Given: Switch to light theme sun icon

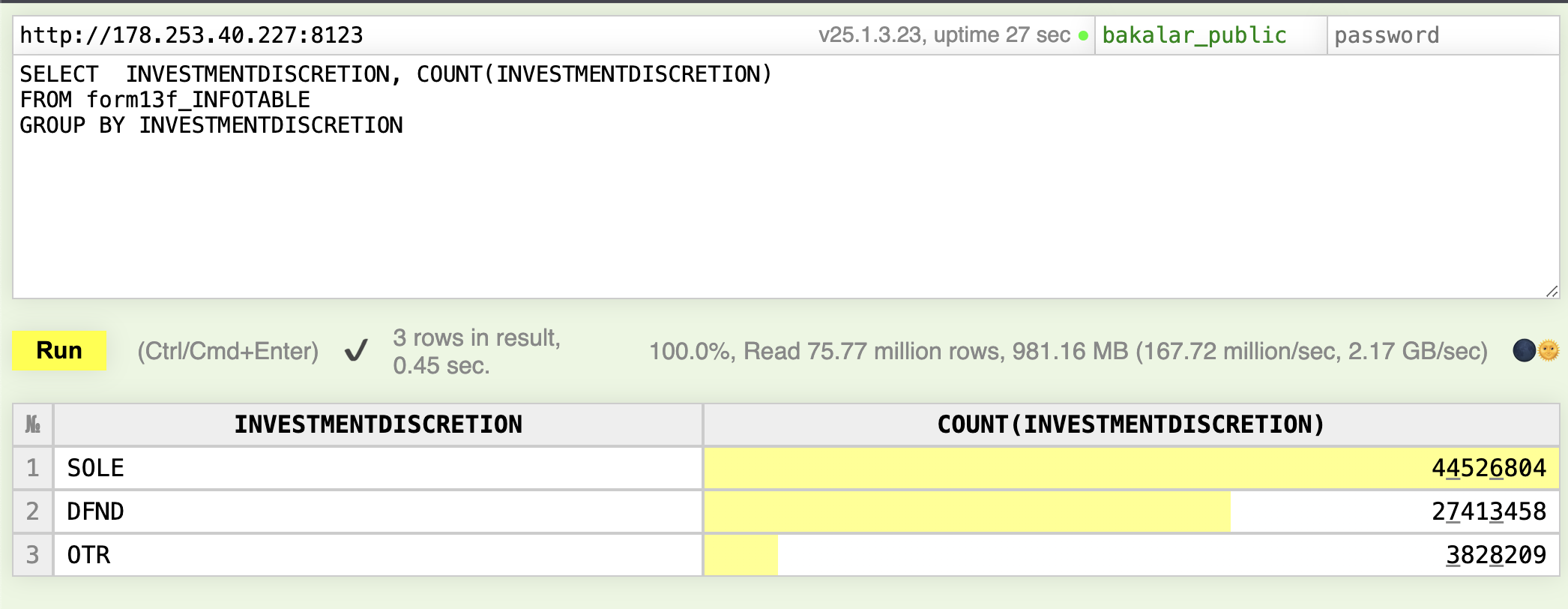Looking at the screenshot, I should click(1549, 350).
